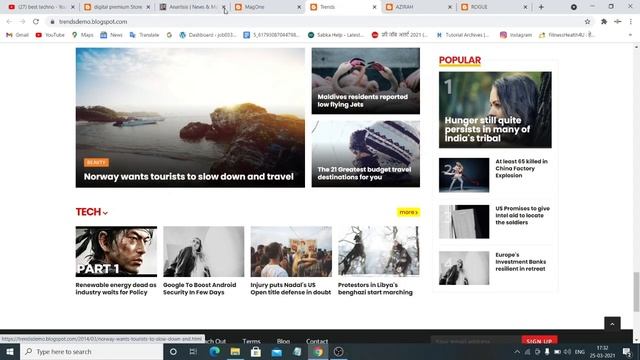Open the News bookmark
The width and height of the screenshot is (640, 360).
point(111,35)
